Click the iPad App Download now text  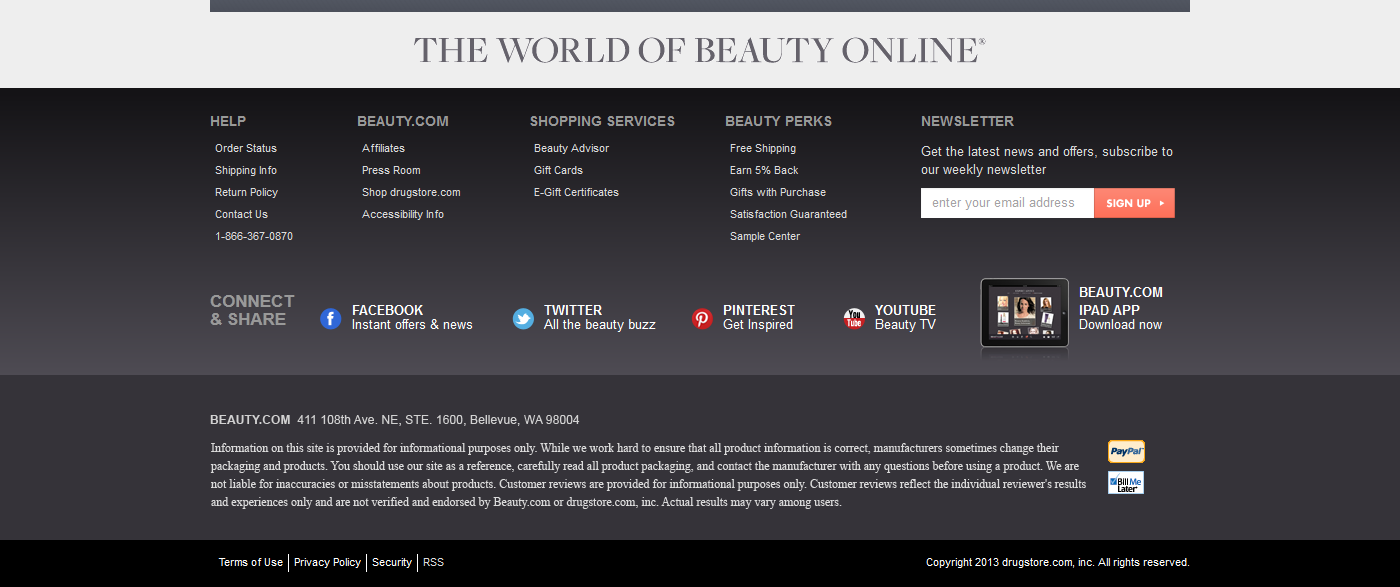coord(1120,325)
